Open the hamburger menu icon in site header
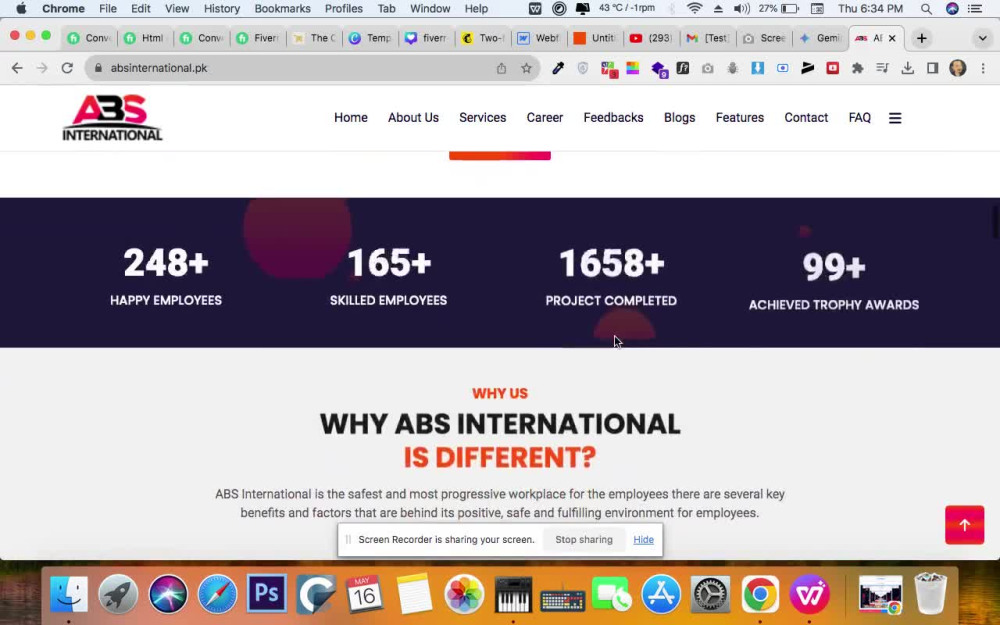1000x625 pixels. [895, 118]
